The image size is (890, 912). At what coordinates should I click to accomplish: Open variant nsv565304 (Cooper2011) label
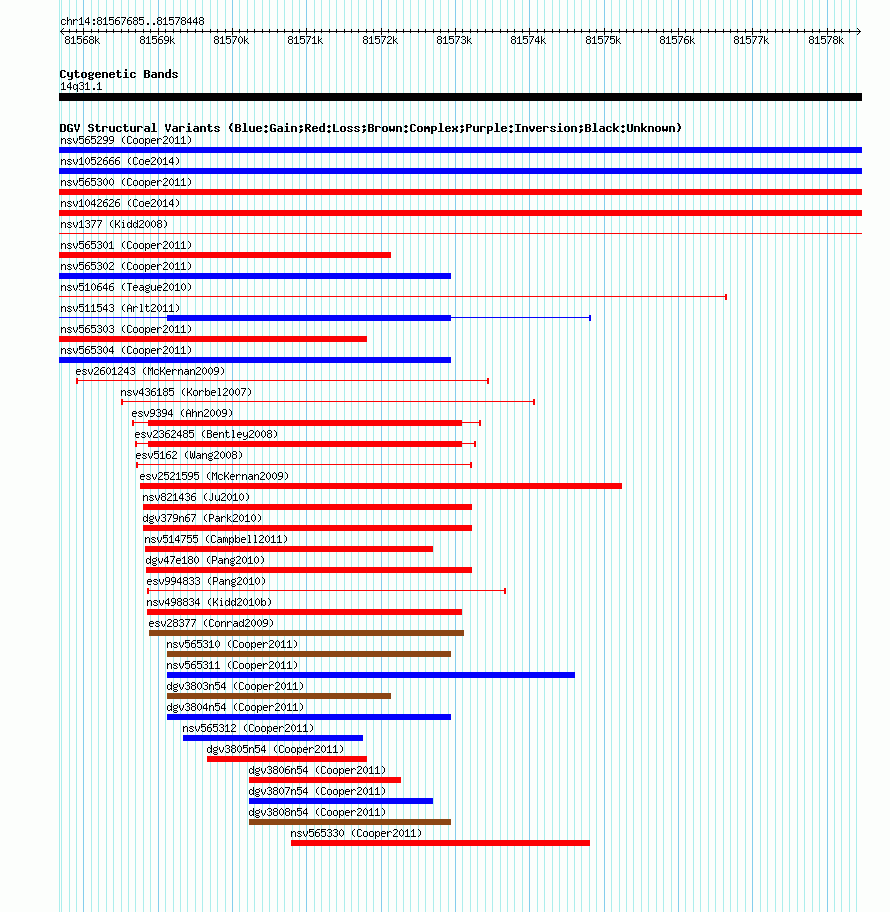126,350
